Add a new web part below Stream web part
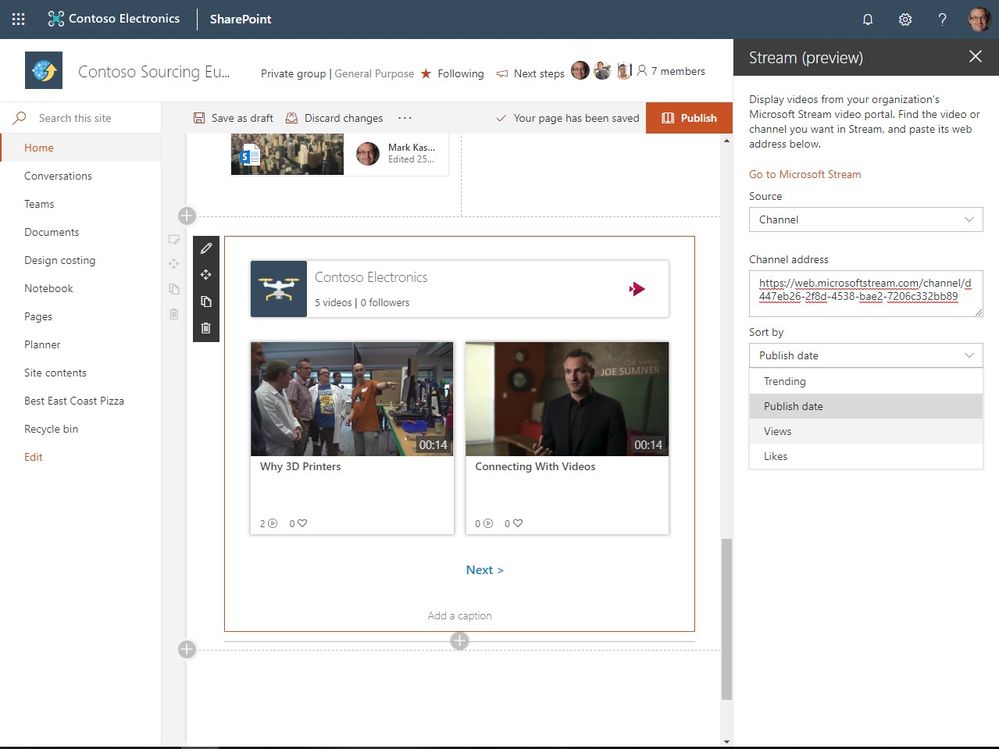Image resolution: width=999 pixels, height=749 pixels. click(459, 641)
